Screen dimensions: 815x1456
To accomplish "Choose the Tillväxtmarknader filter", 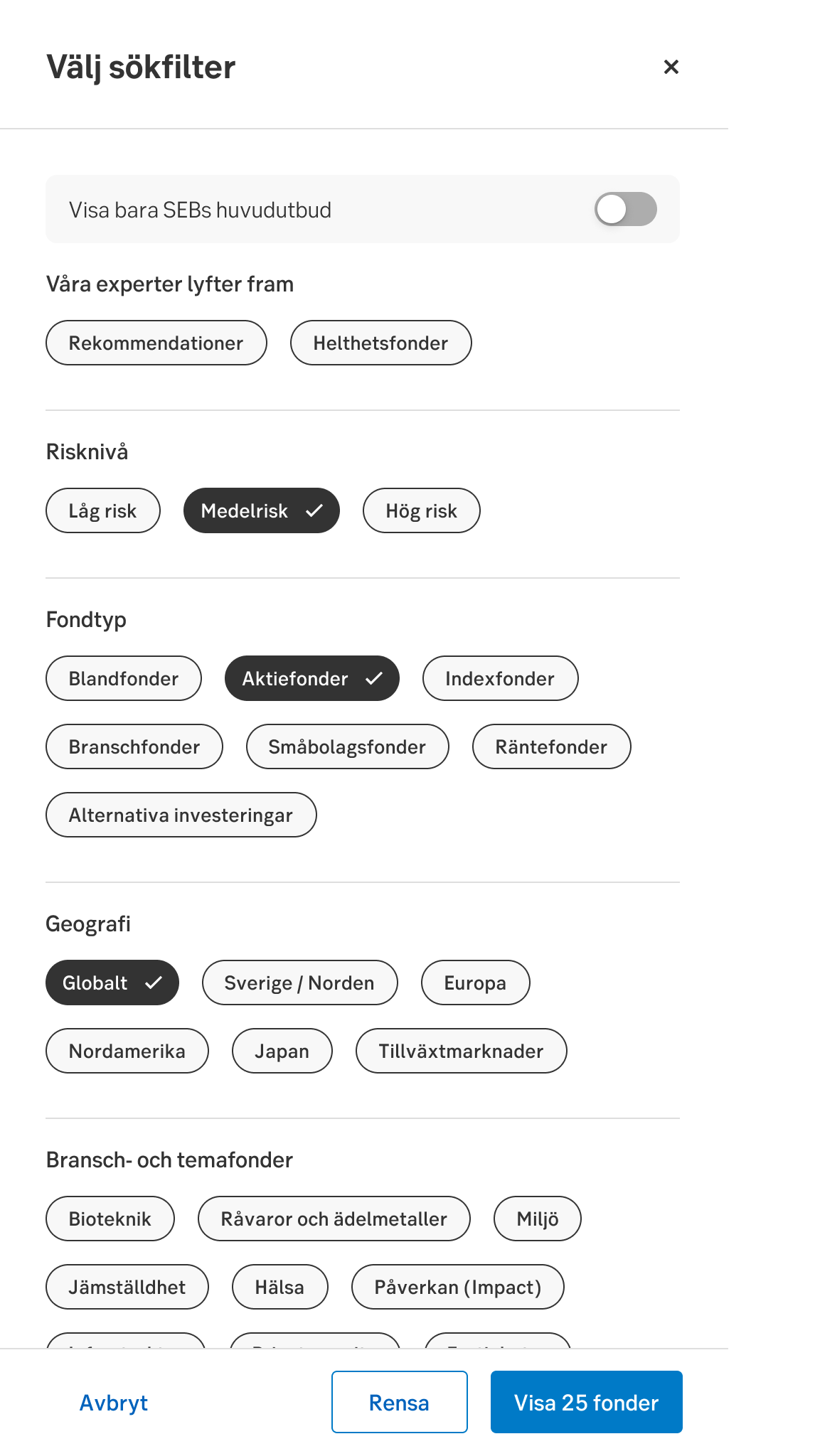I will [x=461, y=1051].
